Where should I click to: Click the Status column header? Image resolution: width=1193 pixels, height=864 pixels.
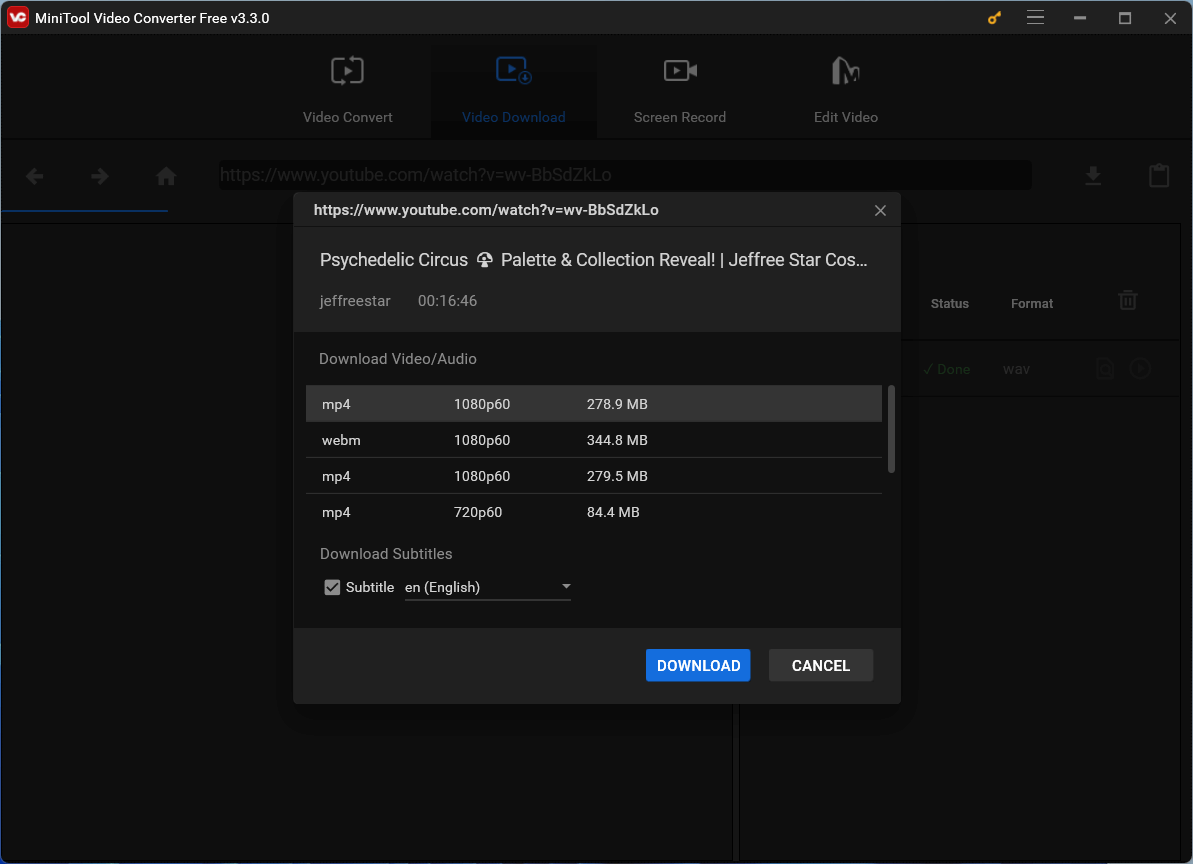[950, 303]
